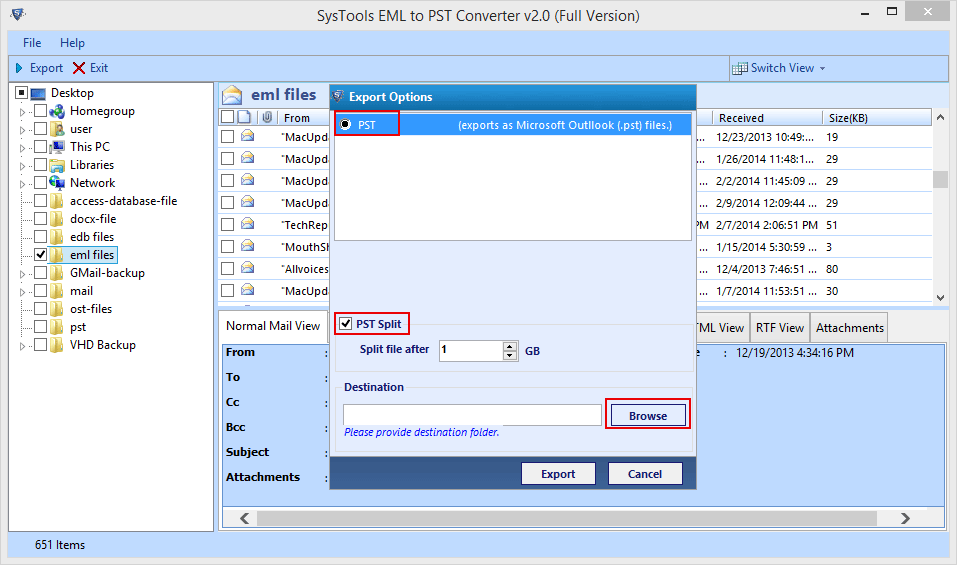Click the docx-file folder icon

(x=57, y=218)
